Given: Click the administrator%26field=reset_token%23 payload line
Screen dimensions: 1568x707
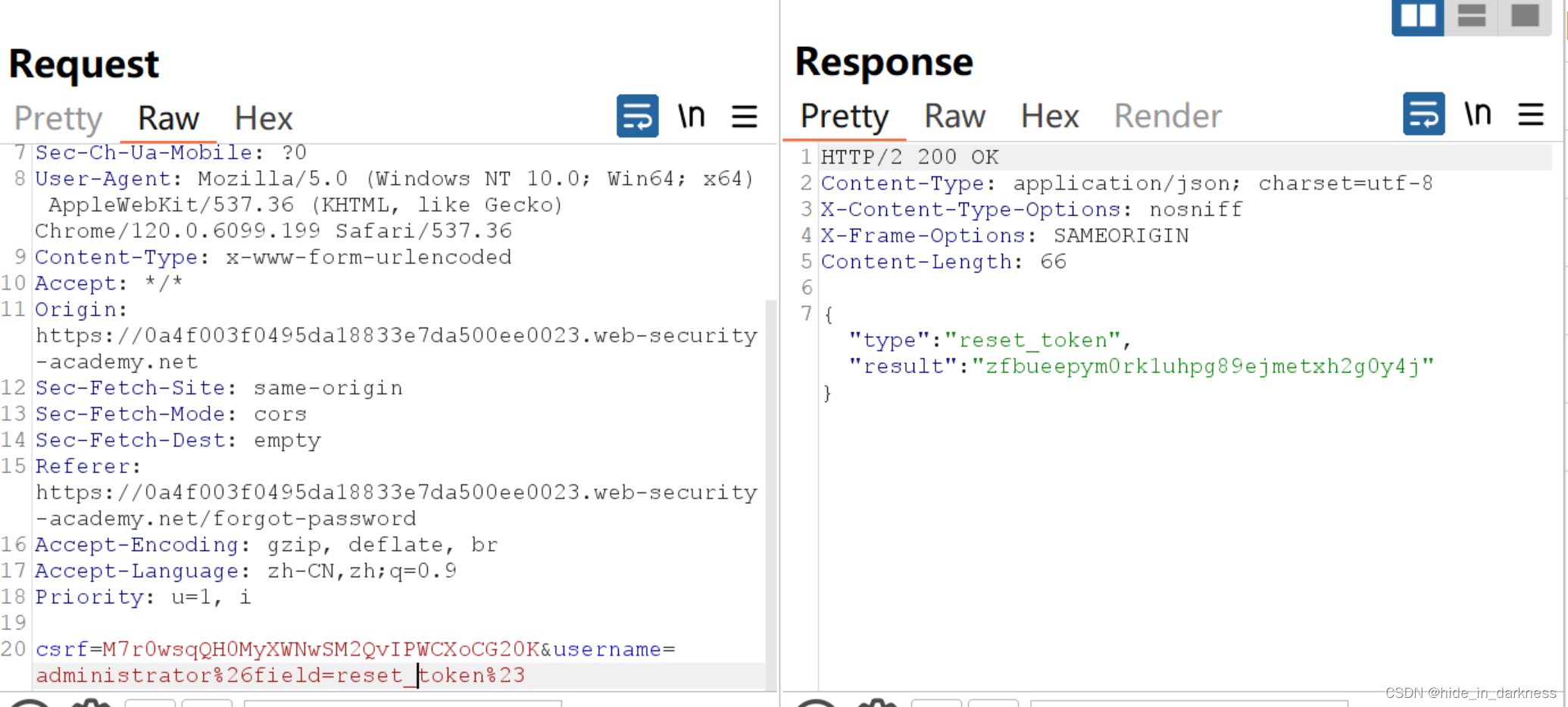Looking at the screenshot, I should point(280,675).
